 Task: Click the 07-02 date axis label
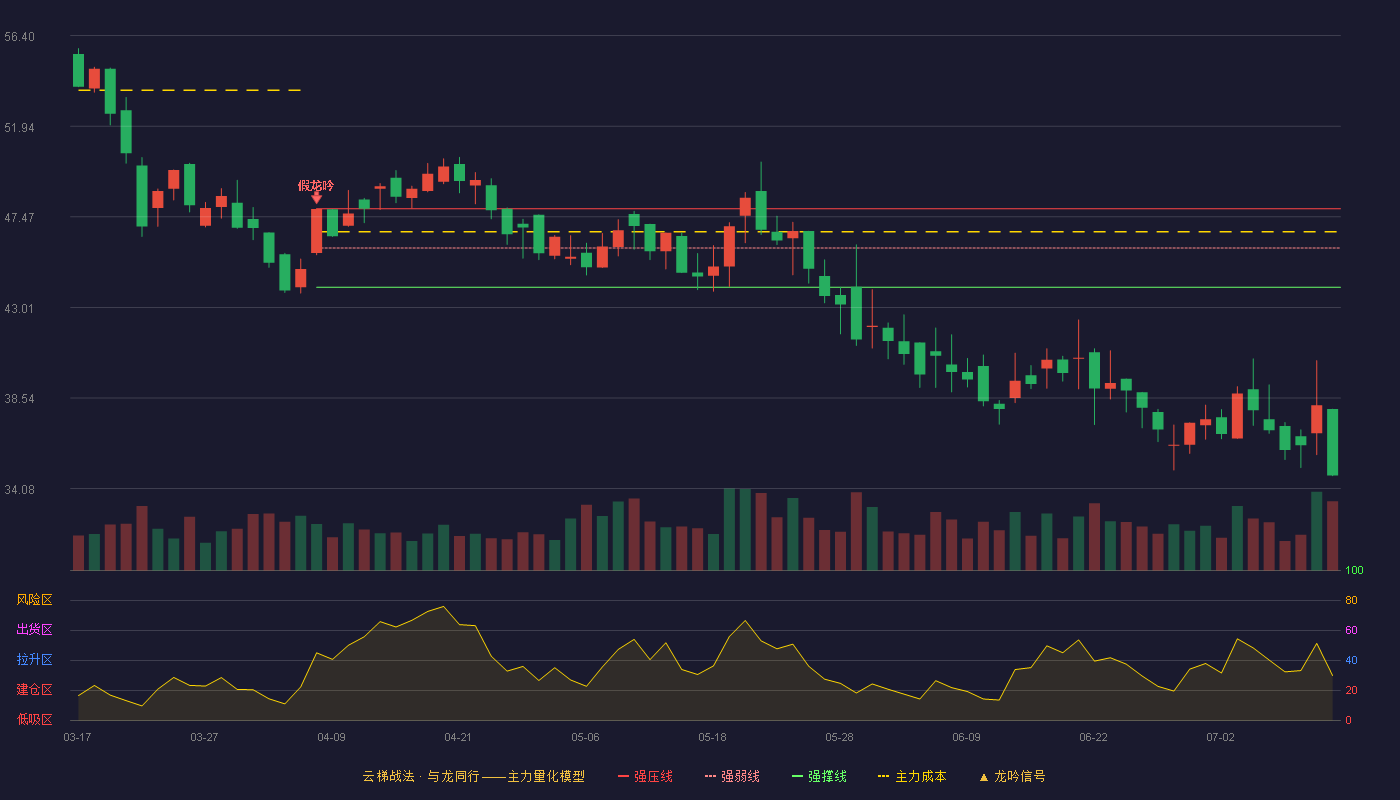[x=1220, y=737]
